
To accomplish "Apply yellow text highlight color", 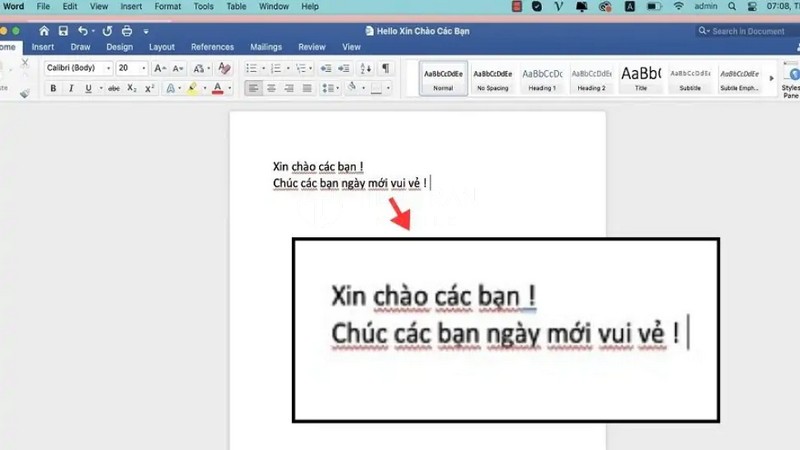I will pyautogui.click(x=192, y=88).
